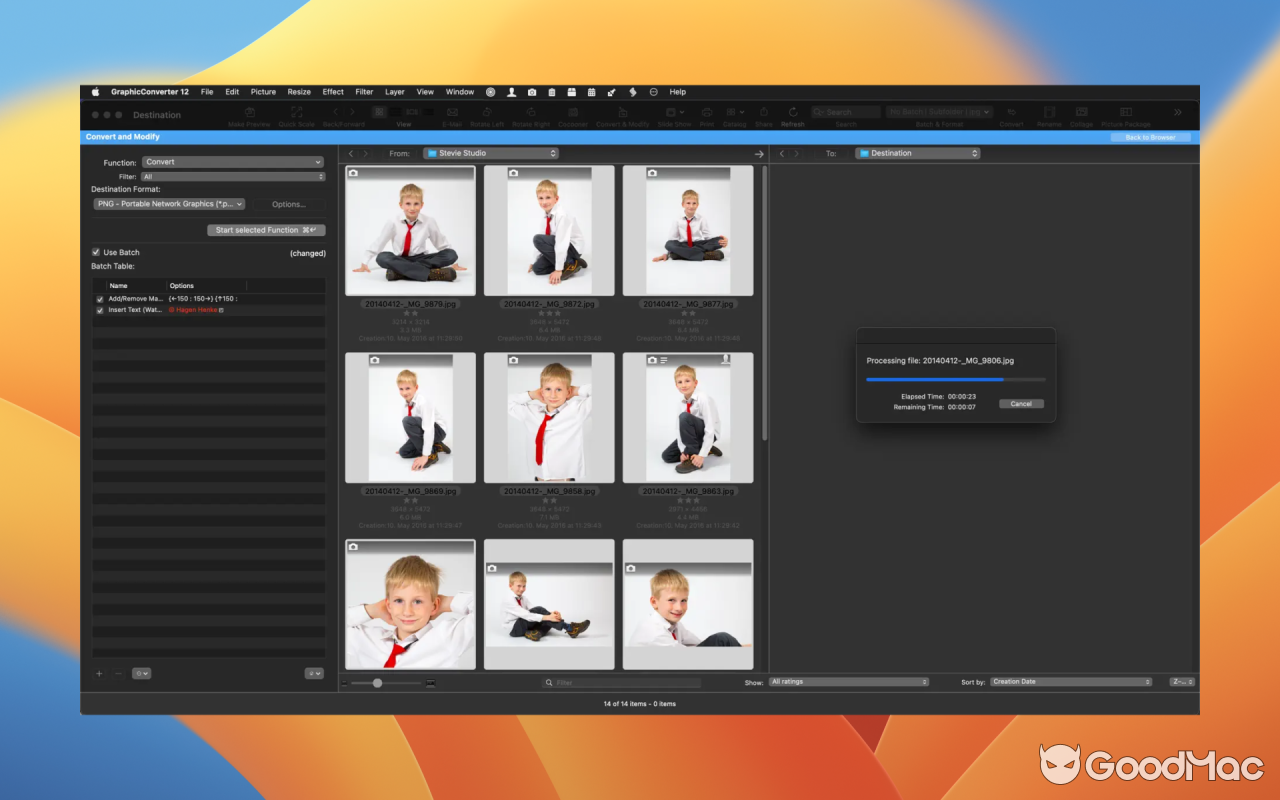The image size is (1280, 800).
Task: Open the Convert & Modify tool
Action: [622, 113]
